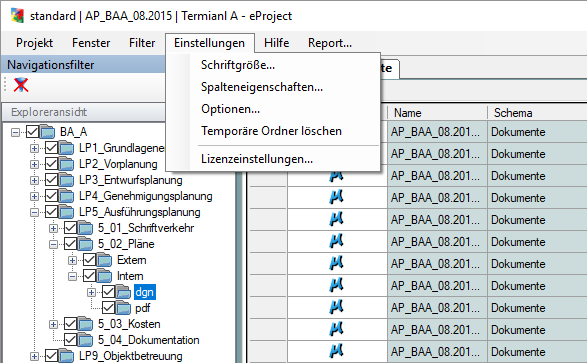Expand the 5_01_Schriftverkehr node
The width and height of the screenshot is (587, 363).
(54, 228)
